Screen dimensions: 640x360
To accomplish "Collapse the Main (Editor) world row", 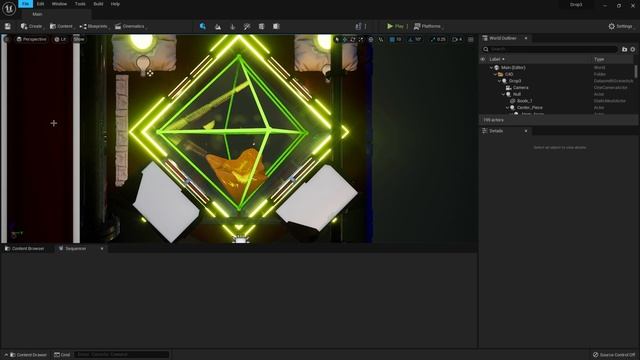I will tap(491, 68).
